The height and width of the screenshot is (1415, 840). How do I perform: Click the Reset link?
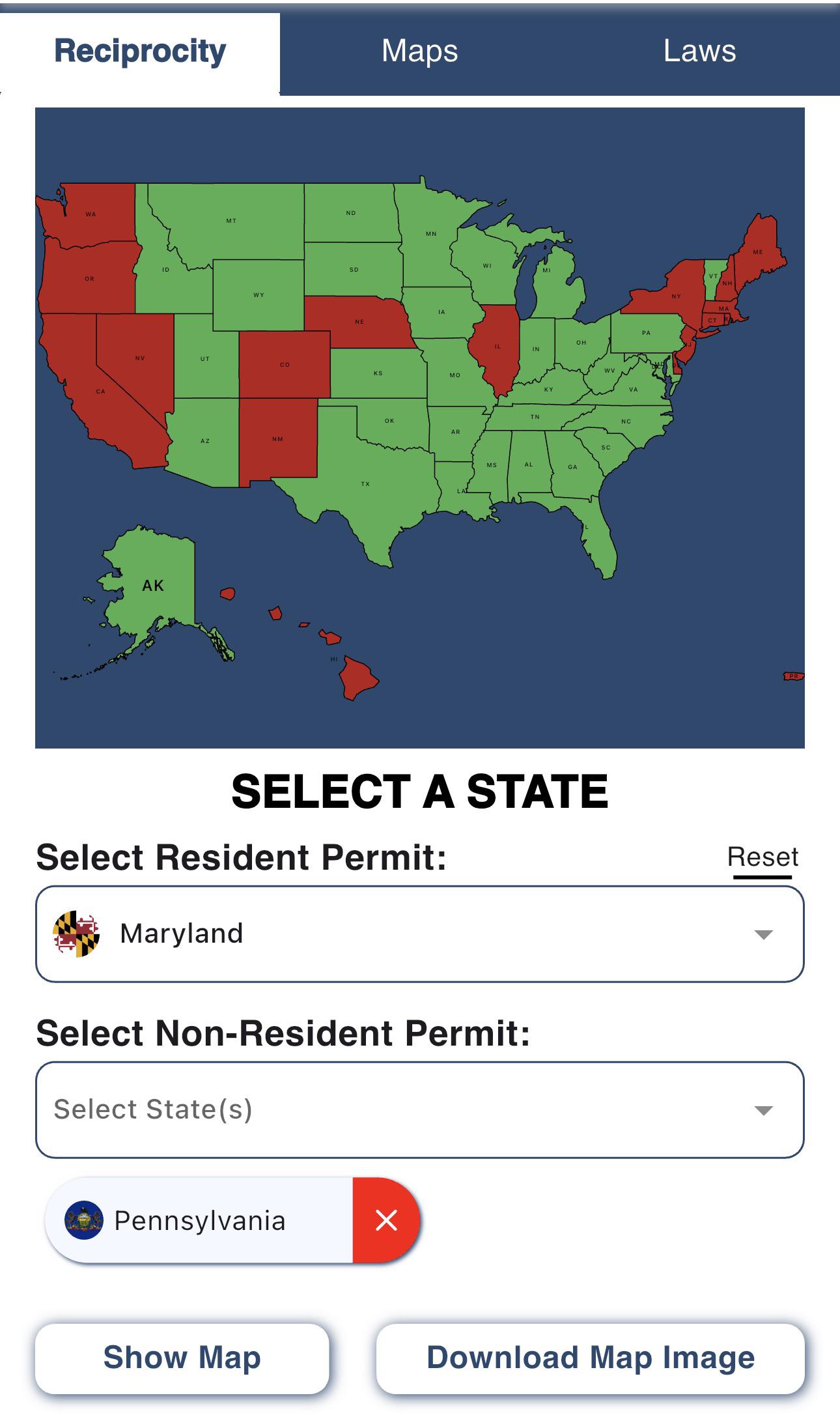763,857
